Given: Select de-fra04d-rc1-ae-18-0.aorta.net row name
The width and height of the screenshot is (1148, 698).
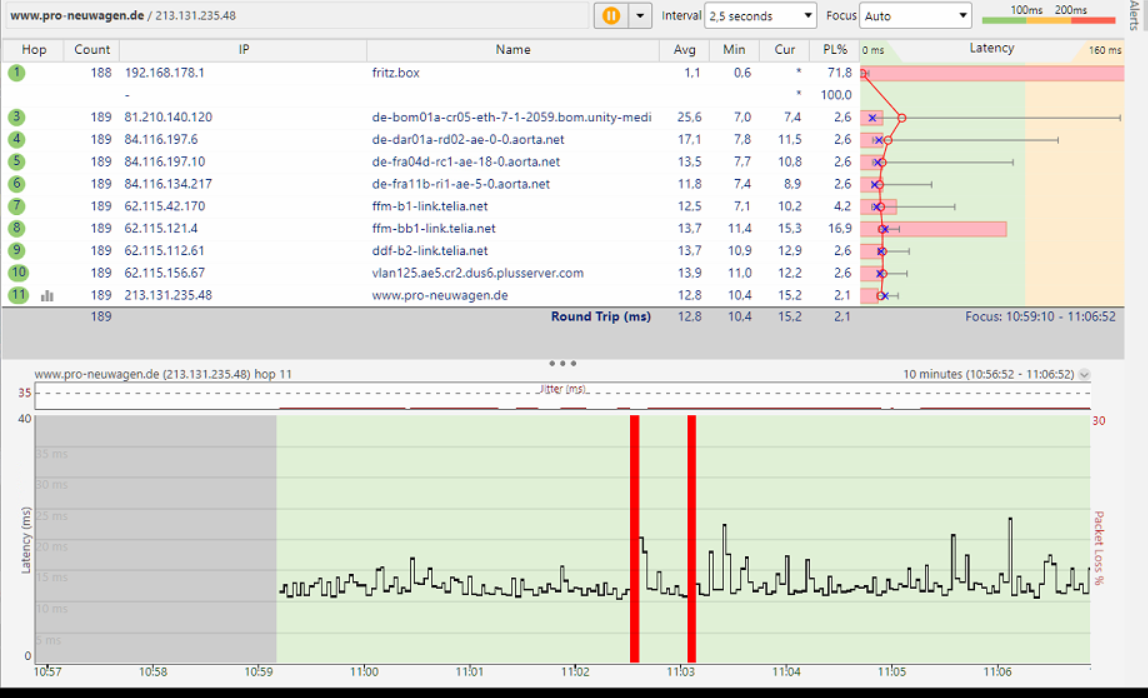Looking at the screenshot, I should (x=466, y=161).
